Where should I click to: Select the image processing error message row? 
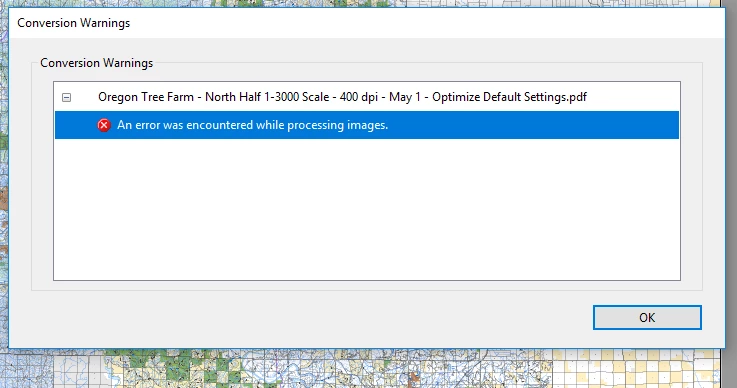pyautogui.click(x=367, y=125)
